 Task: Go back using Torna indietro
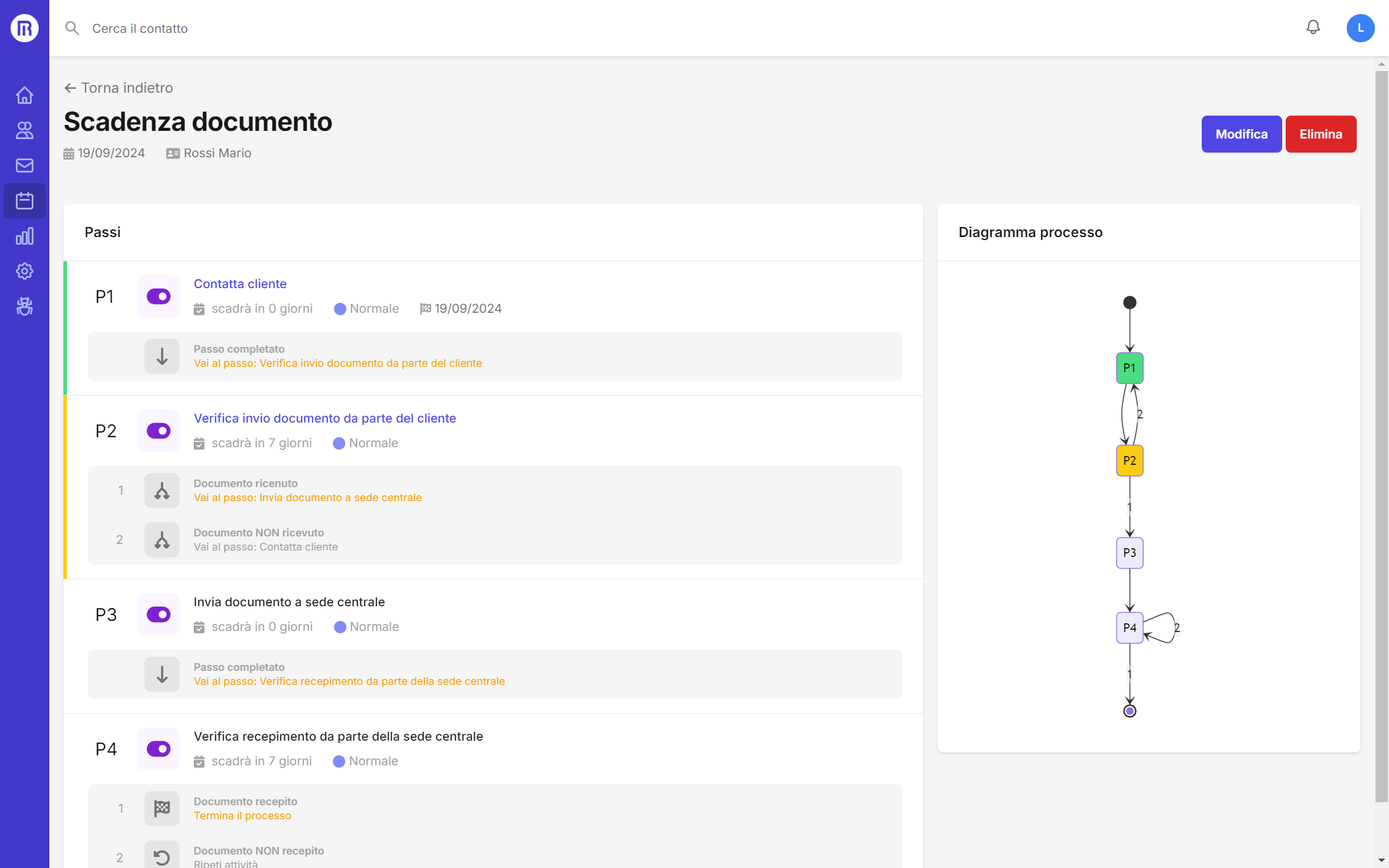click(119, 87)
